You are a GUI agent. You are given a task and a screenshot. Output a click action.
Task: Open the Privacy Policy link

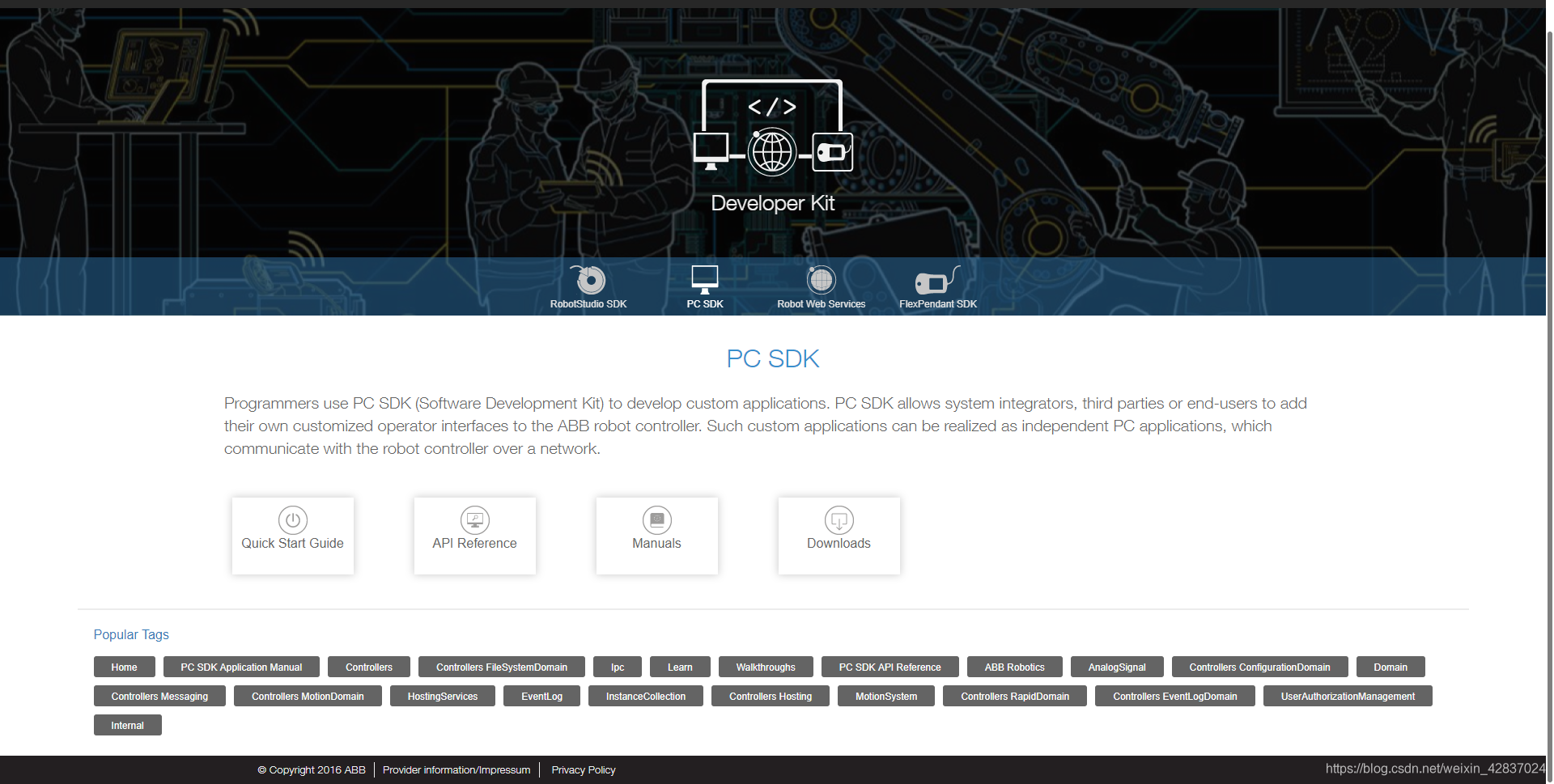(583, 769)
